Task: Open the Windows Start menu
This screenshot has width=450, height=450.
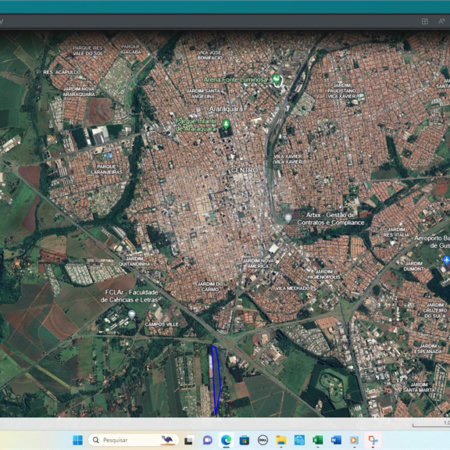Action: [78, 440]
